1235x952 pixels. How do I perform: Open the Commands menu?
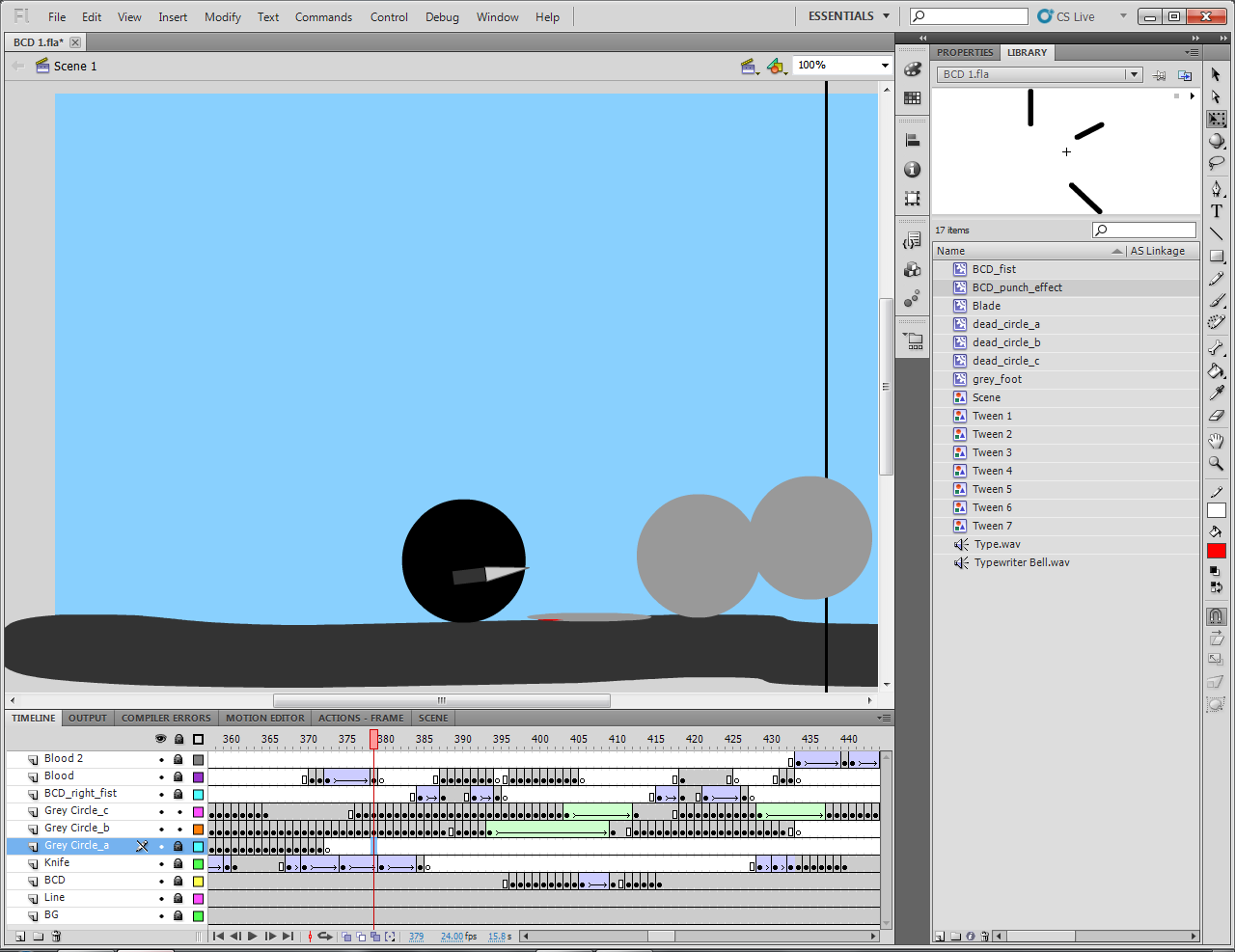pos(323,16)
